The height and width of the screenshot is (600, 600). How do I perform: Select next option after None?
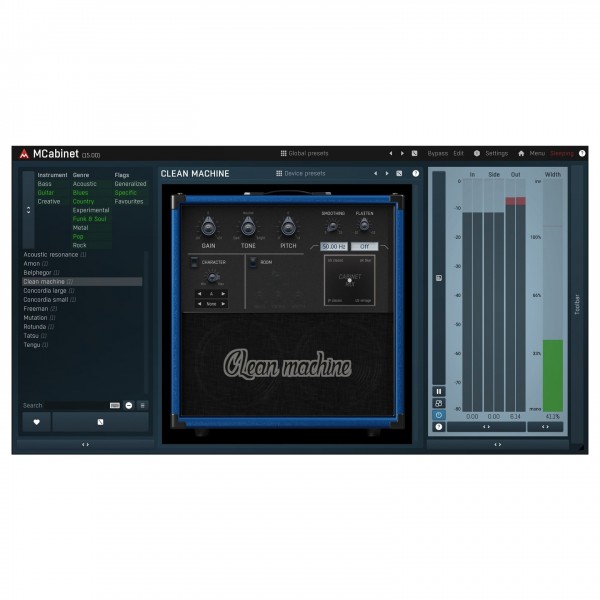tap(223, 304)
